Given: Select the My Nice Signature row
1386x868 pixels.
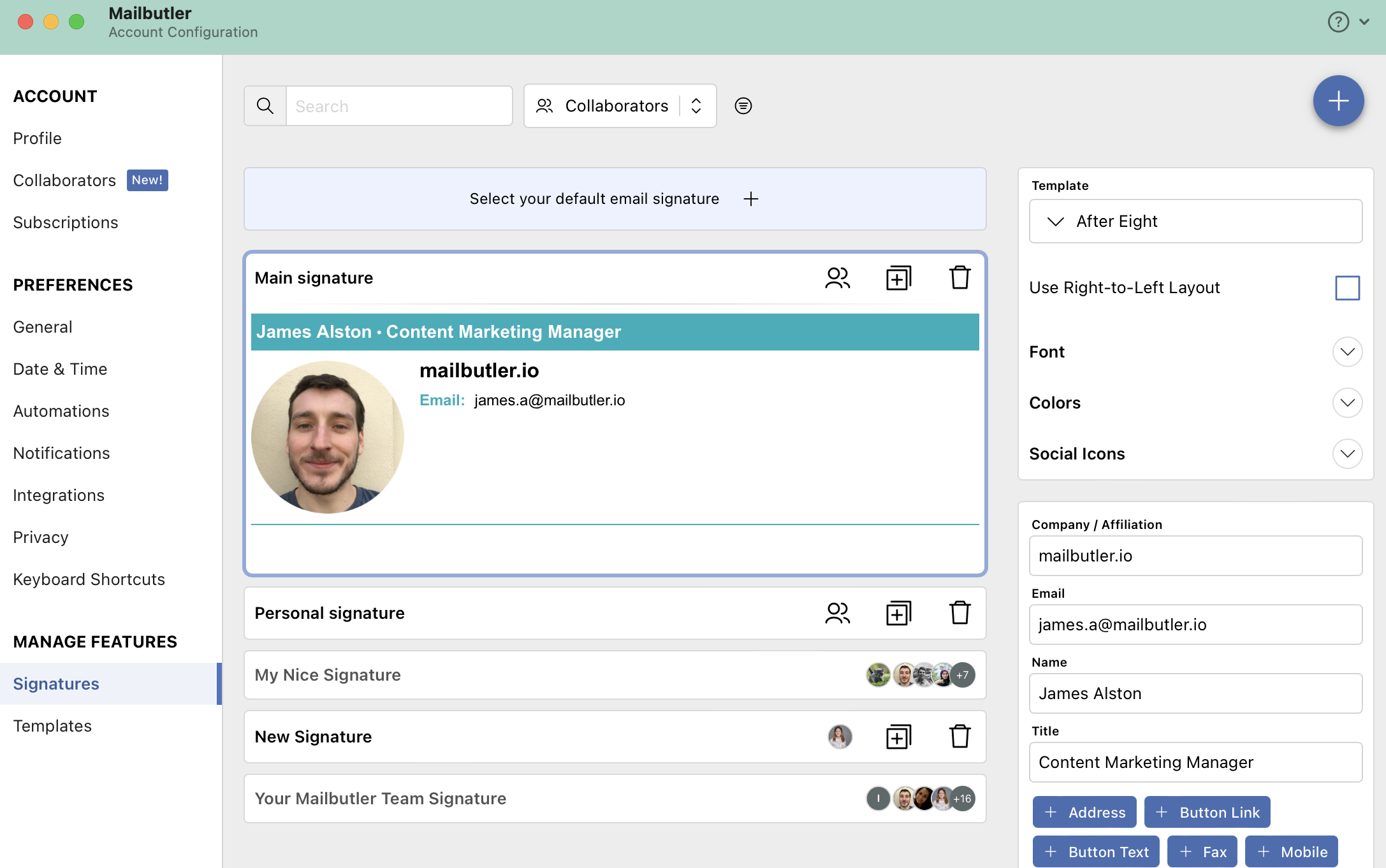Looking at the screenshot, I should [615, 675].
